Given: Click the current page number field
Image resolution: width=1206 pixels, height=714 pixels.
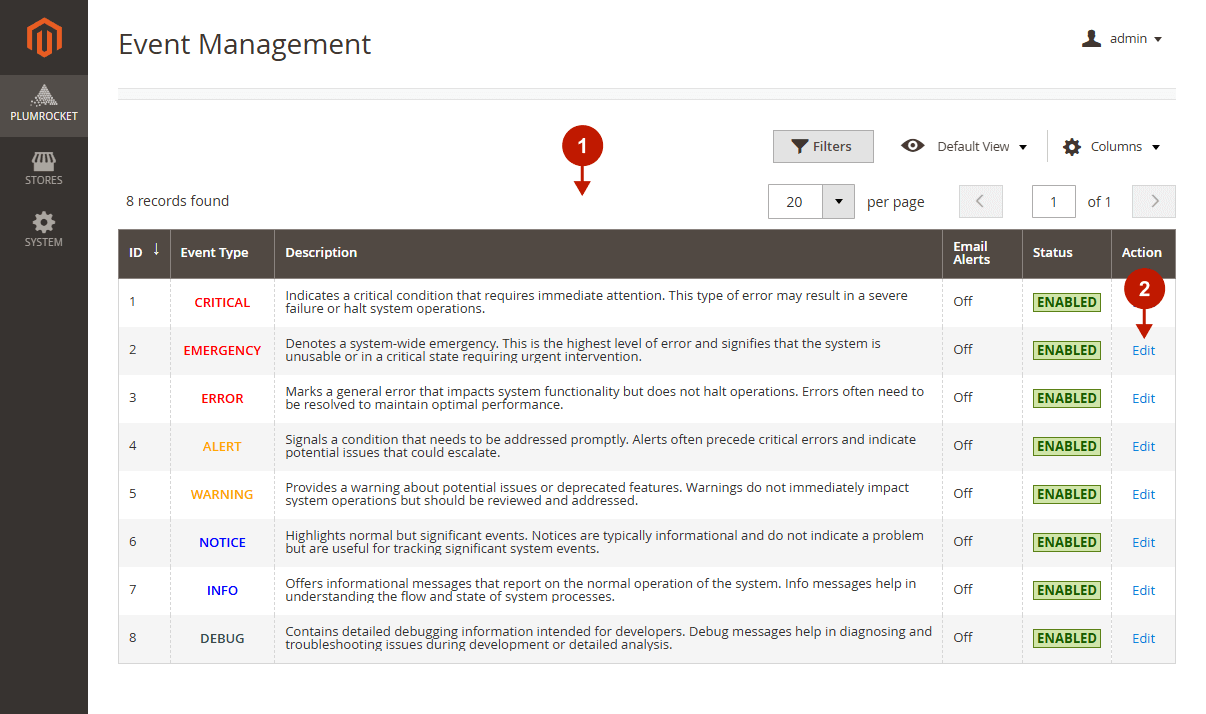Looking at the screenshot, I should pos(1053,201).
